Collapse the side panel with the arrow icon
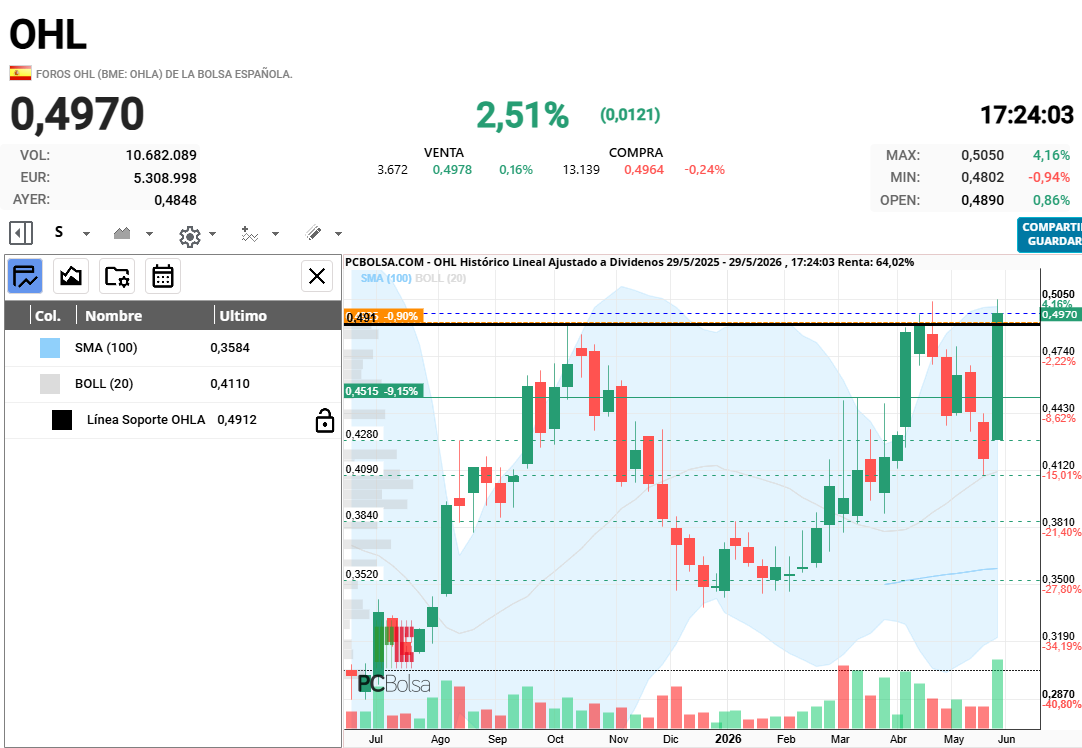The image size is (1082, 748). pyautogui.click(x=21, y=233)
